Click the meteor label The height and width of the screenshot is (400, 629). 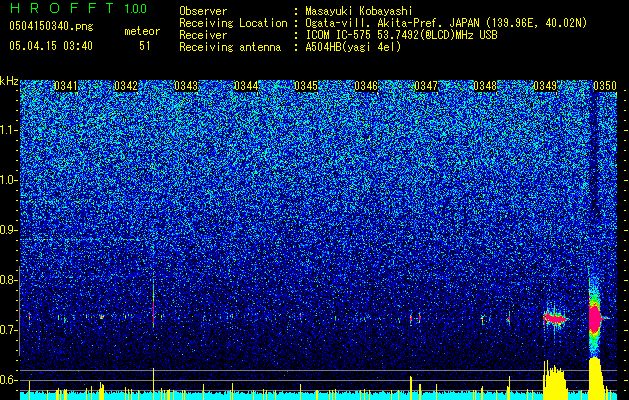pyautogui.click(x=142, y=31)
